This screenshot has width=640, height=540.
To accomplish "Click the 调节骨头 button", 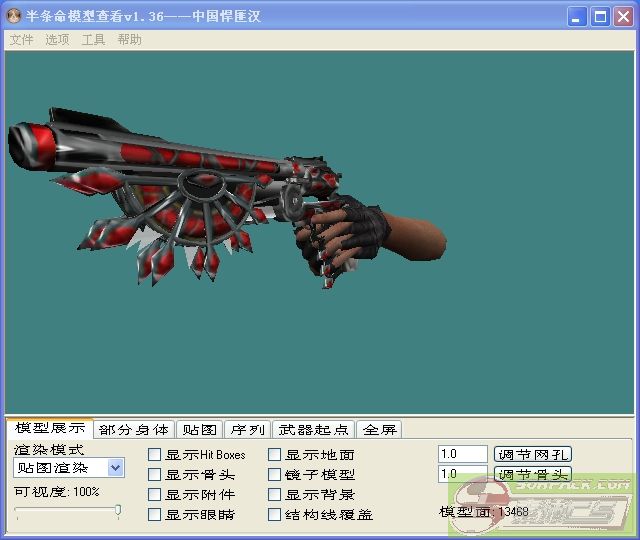I will pos(532,474).
